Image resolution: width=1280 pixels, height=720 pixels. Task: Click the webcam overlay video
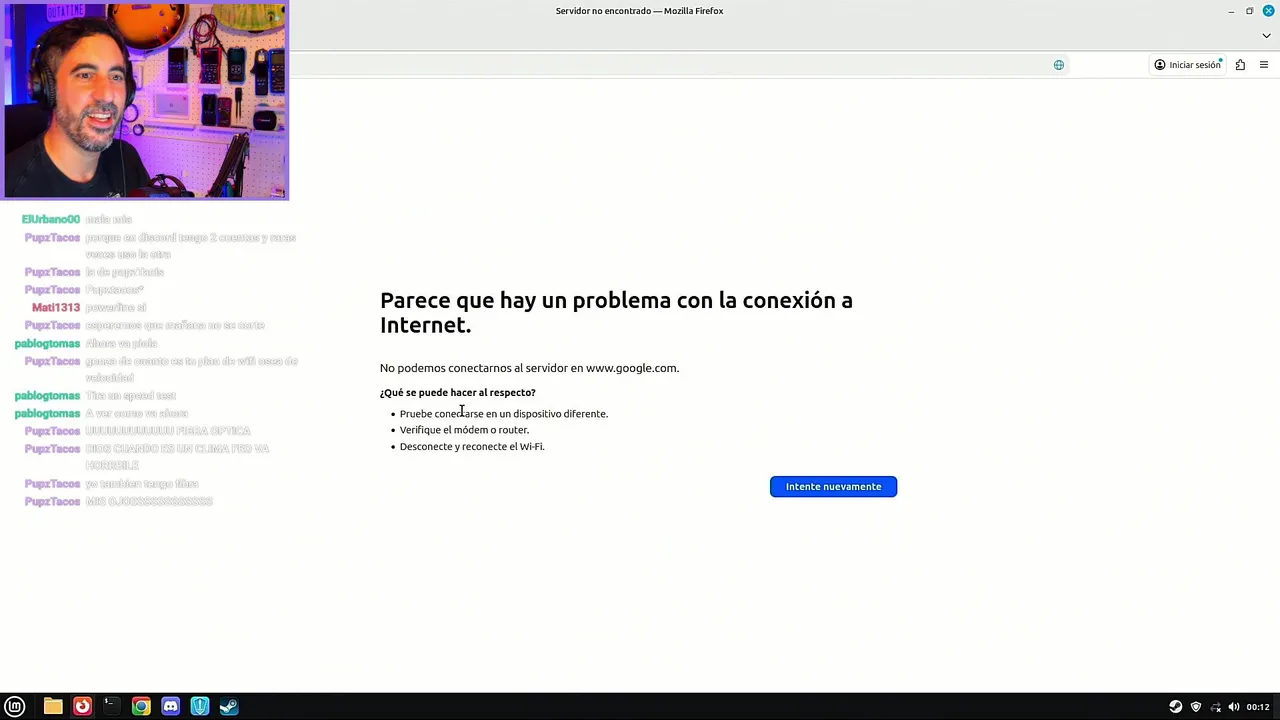tap(146, 101)
